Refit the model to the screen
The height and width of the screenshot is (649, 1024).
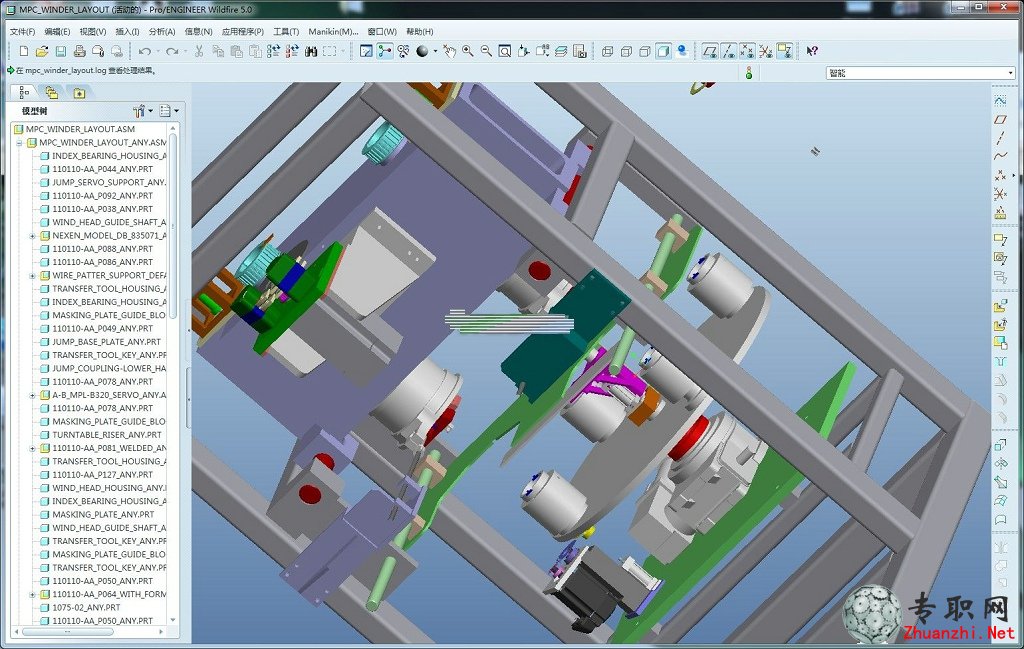[505, 51]
